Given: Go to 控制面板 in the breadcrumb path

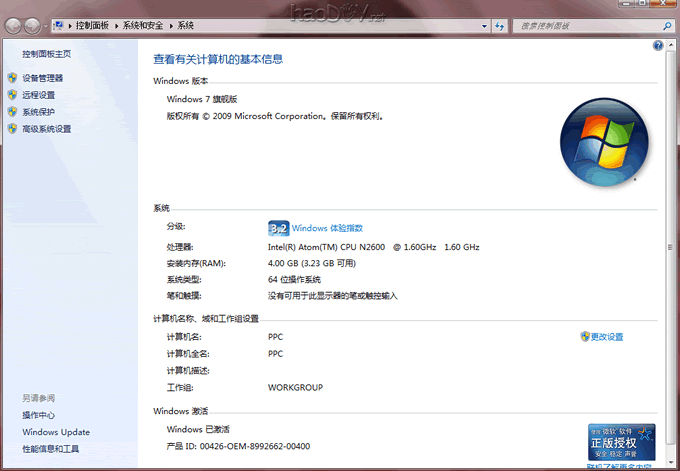Looking at the screenshot, I should tap(94, 23).
